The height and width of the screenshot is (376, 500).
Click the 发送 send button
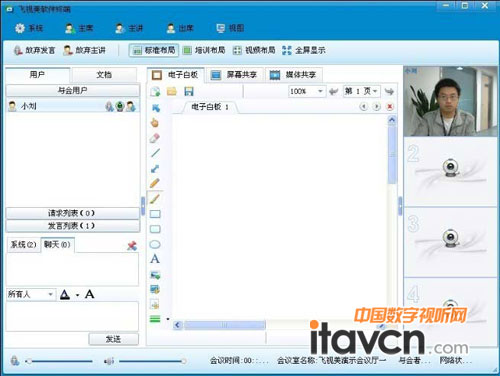pos(113,339)
